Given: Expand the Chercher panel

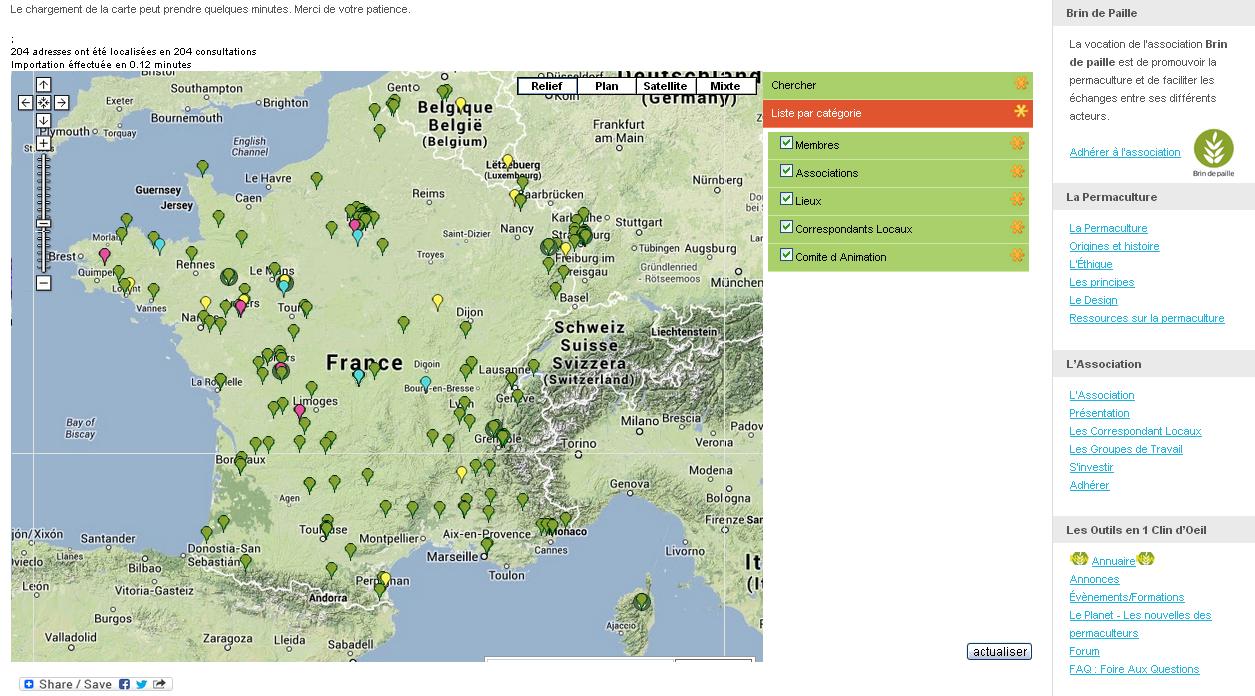Looking at the screenshot, I should click(1020, 84).
